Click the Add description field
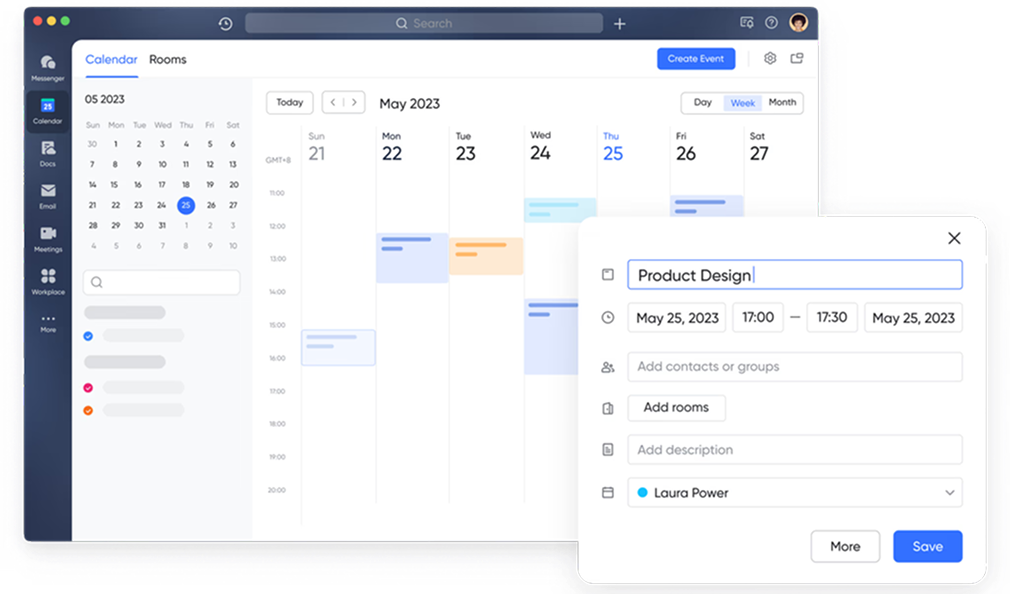Screen dimensions: 1010x594 coord(794,450)
